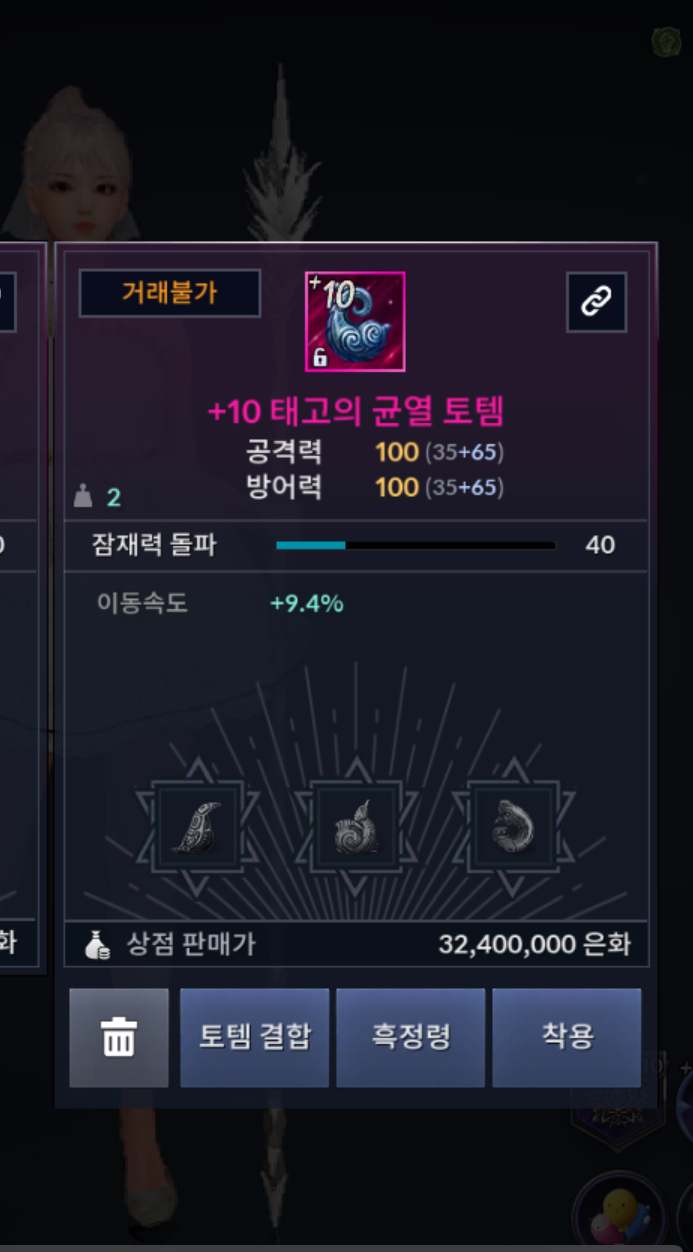
Task: Click the 방어력 100 stat line
Action: click(374, 488)
